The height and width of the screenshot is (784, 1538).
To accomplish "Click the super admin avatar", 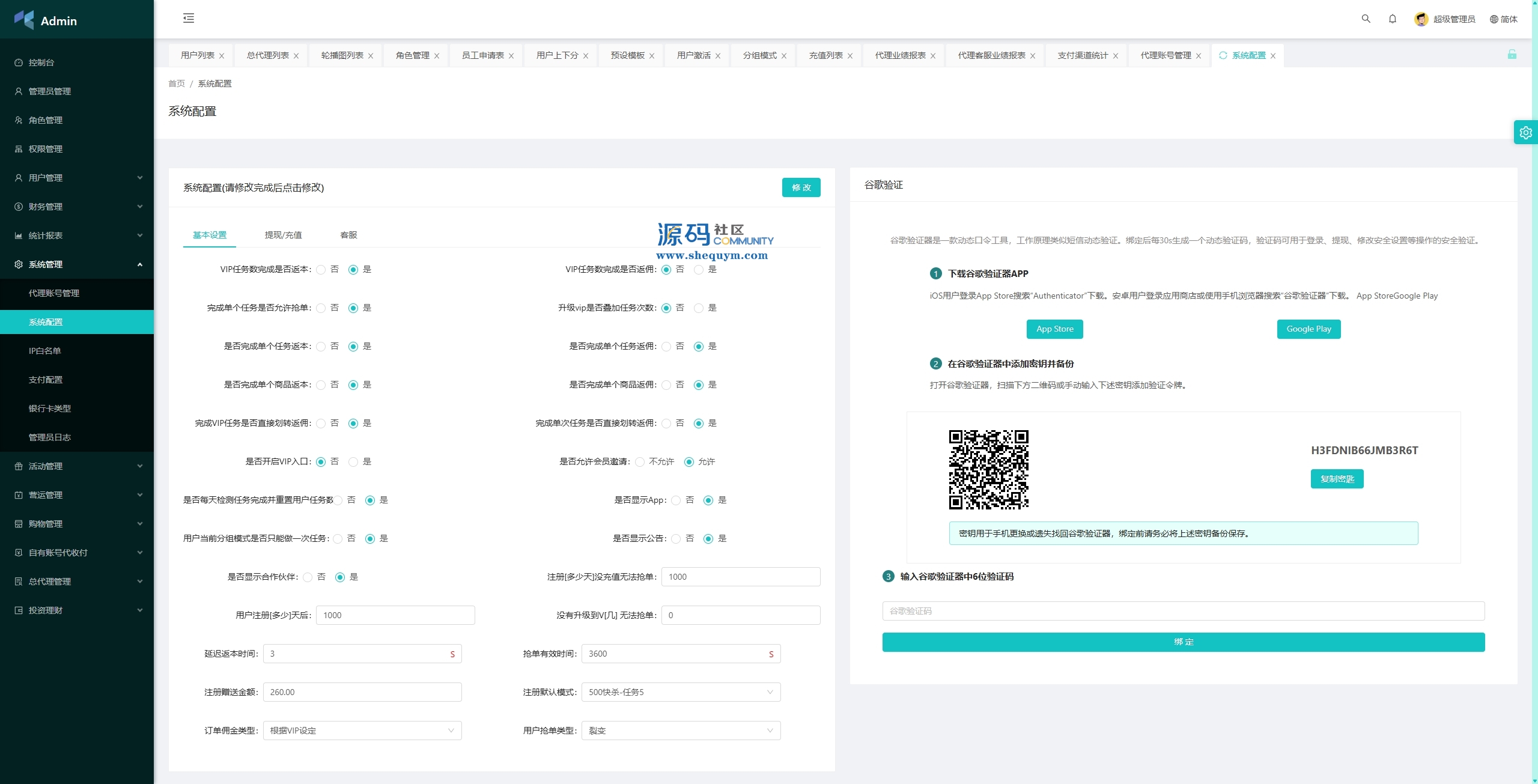I will (x=1421, y=19).
